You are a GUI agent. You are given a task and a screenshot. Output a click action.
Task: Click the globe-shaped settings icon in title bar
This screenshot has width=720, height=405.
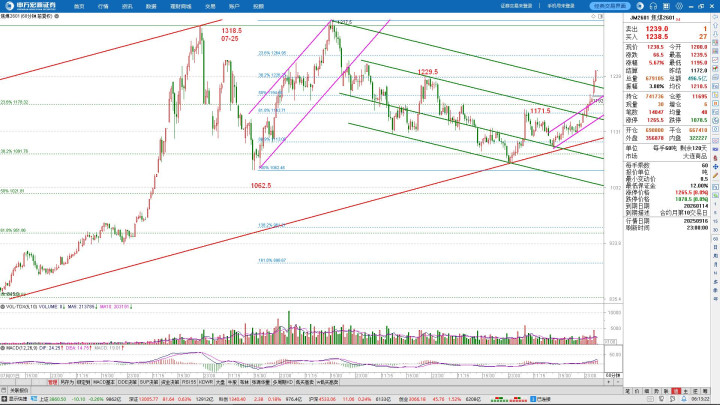pos(679,6)
